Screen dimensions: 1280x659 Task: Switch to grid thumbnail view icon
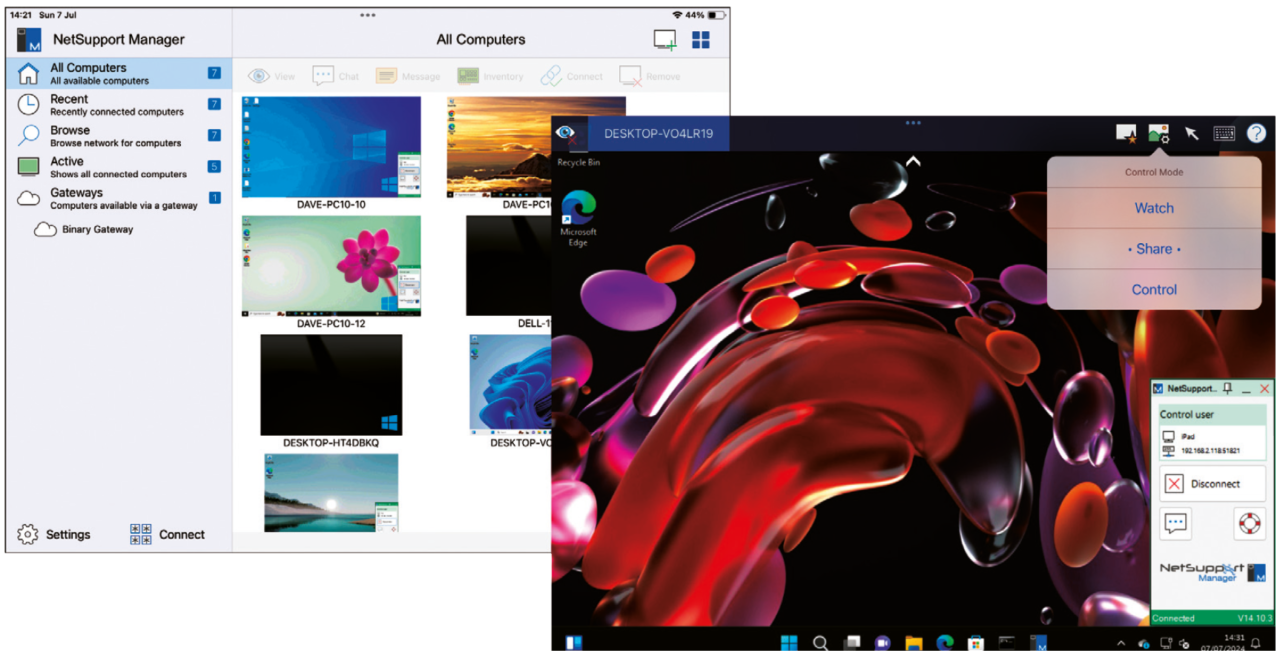coord(701,40)
